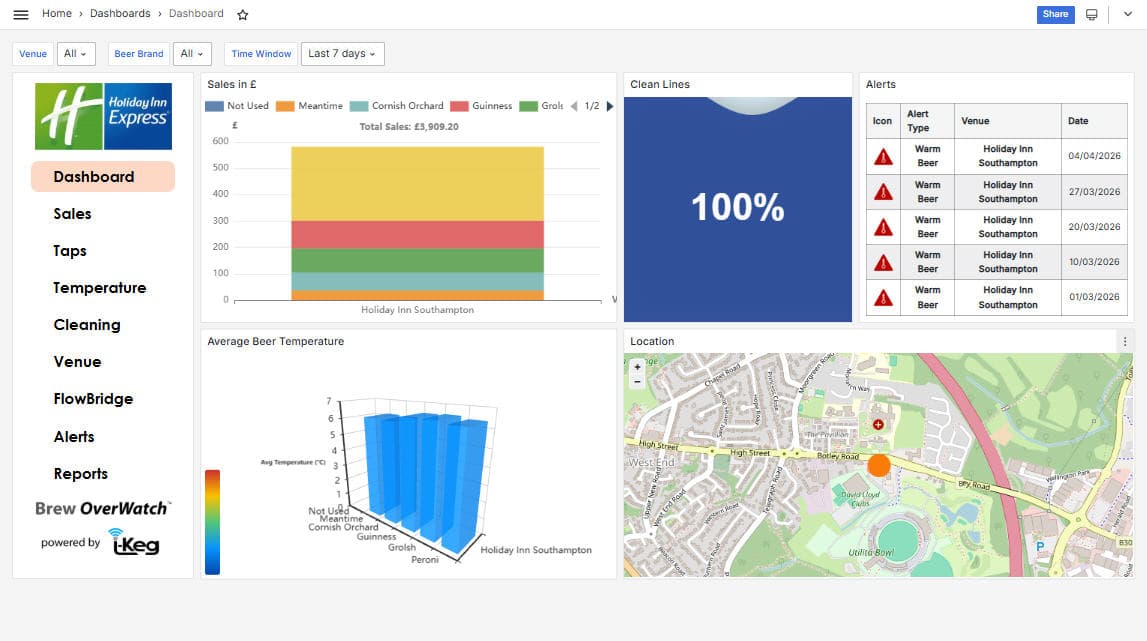Zoom out on the location map
The height and width of the screenshot is (641, 1147).
pos(637,382)
